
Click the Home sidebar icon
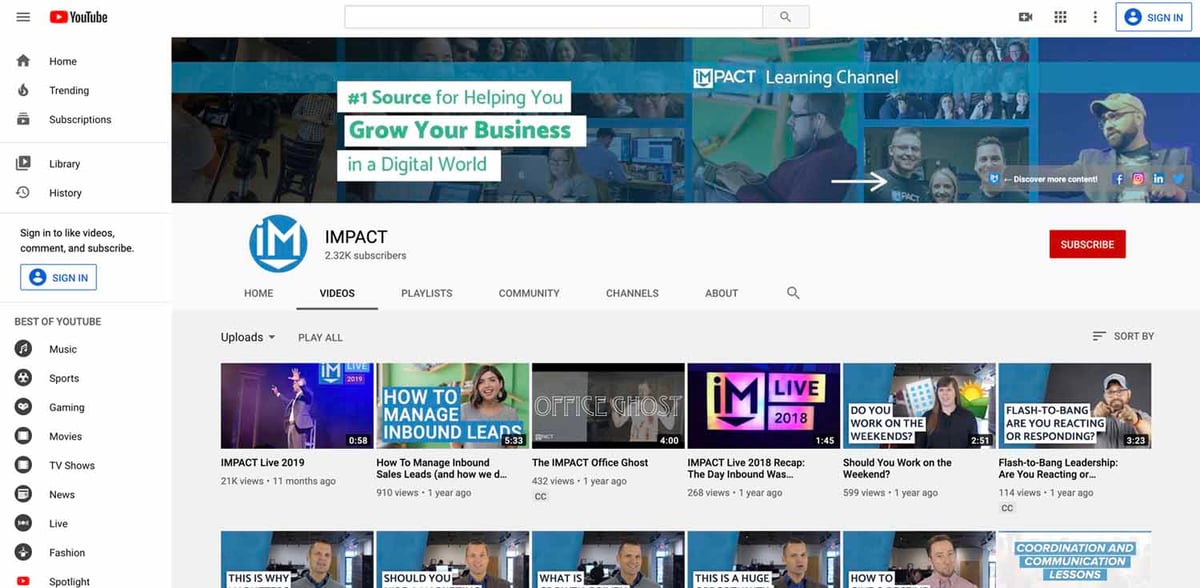point(23,61)
